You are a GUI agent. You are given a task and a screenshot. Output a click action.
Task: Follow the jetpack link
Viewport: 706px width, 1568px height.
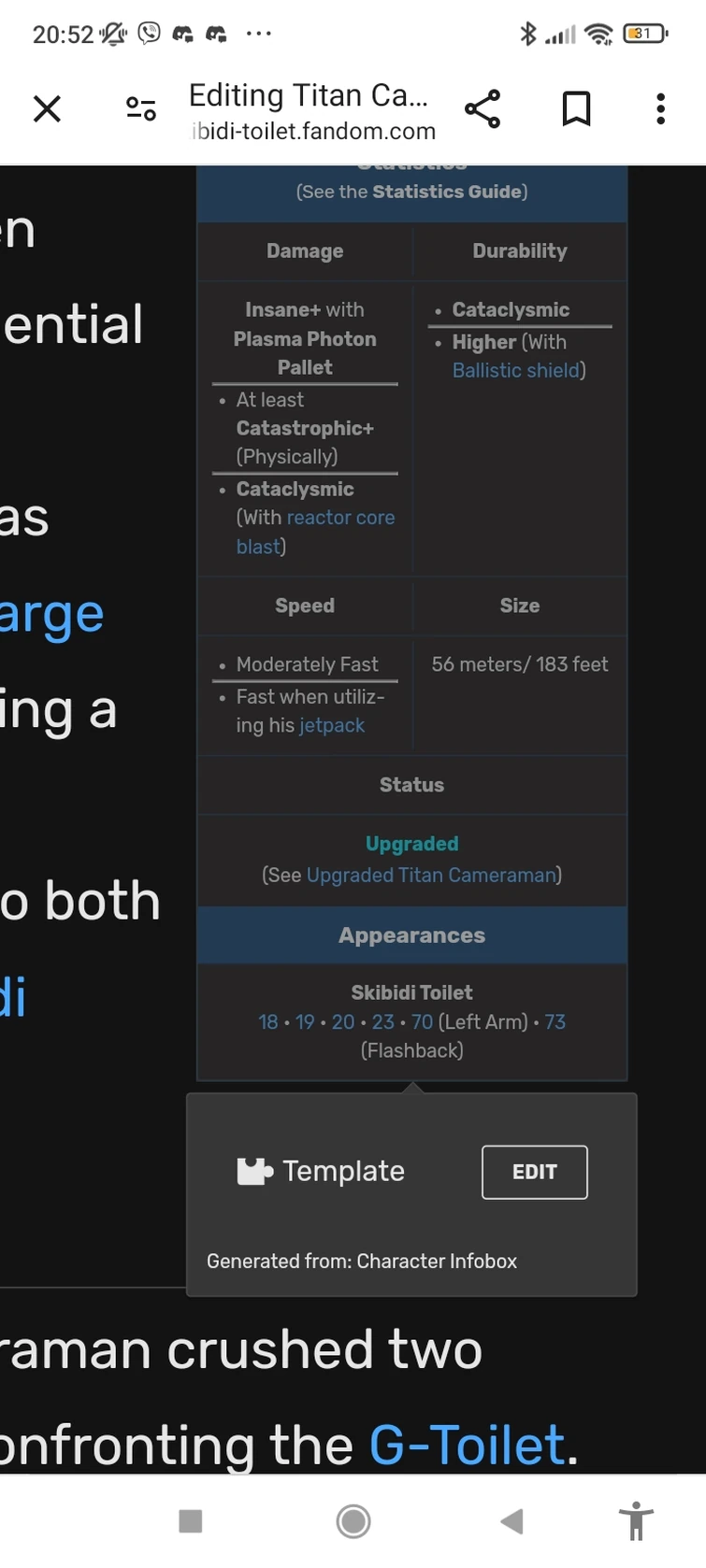coord(332,725)
